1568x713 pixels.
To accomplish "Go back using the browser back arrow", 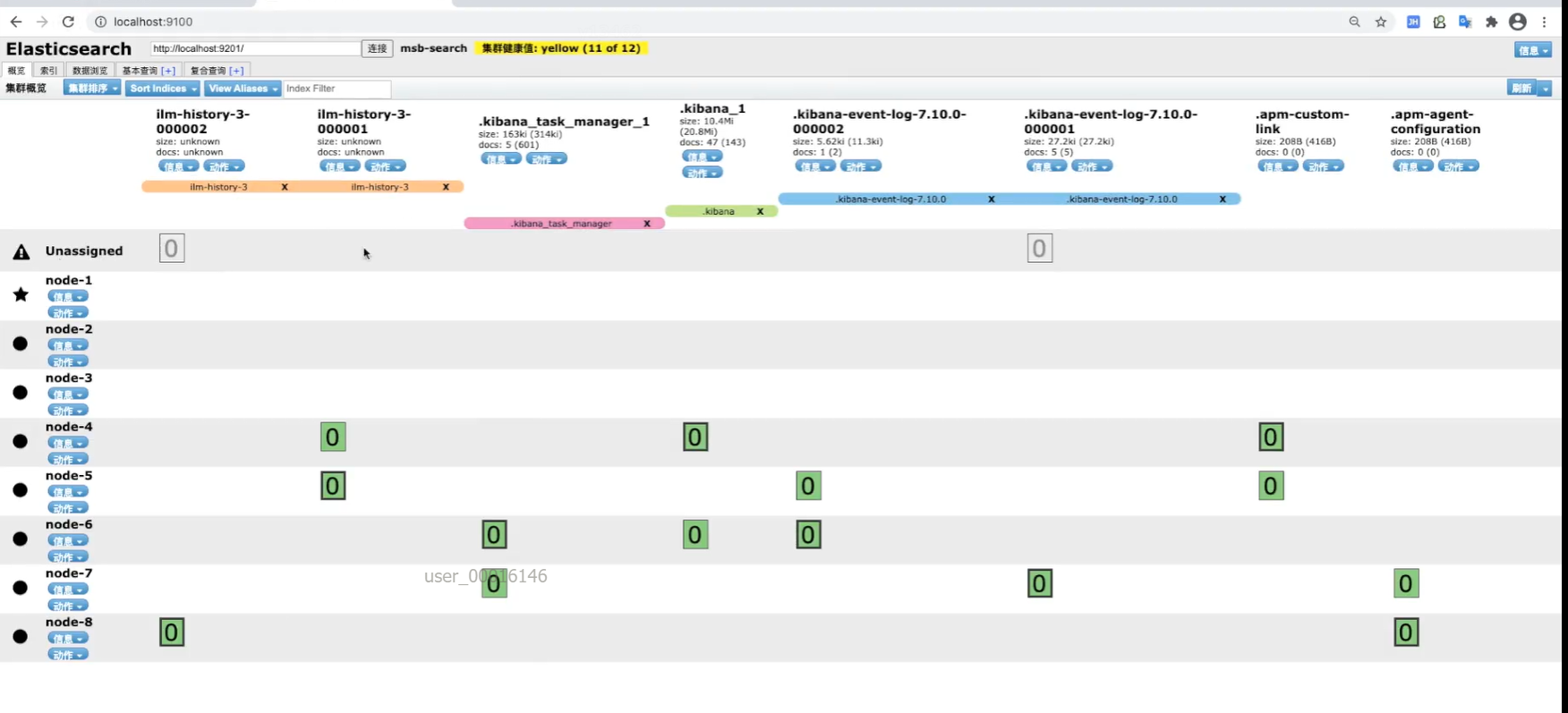I will [x=16, y=21].
